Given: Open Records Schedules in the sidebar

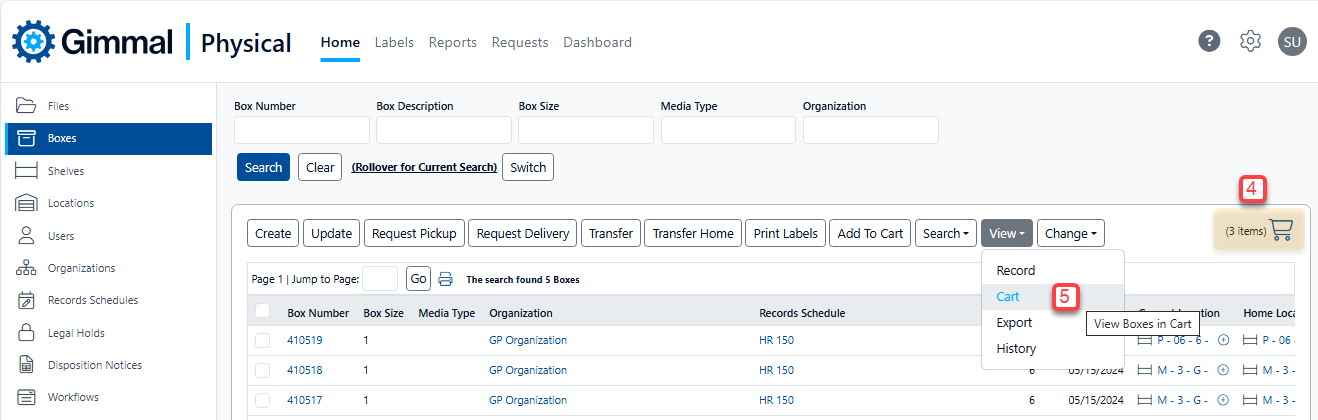Looking at the screenshot, I should (92, 300).
